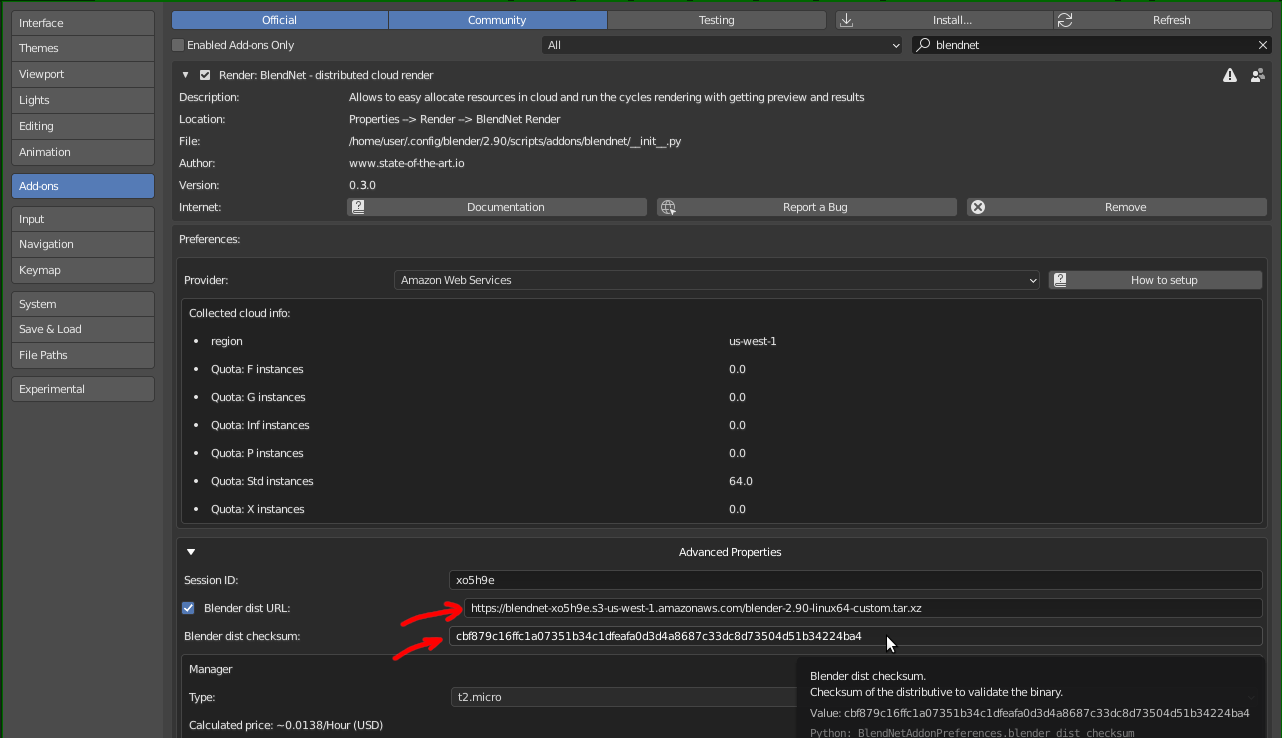The height and width of the screenshot is (738, 1282).
Task: Switch to the Testing add-ons filter
Action: point(716,20)
